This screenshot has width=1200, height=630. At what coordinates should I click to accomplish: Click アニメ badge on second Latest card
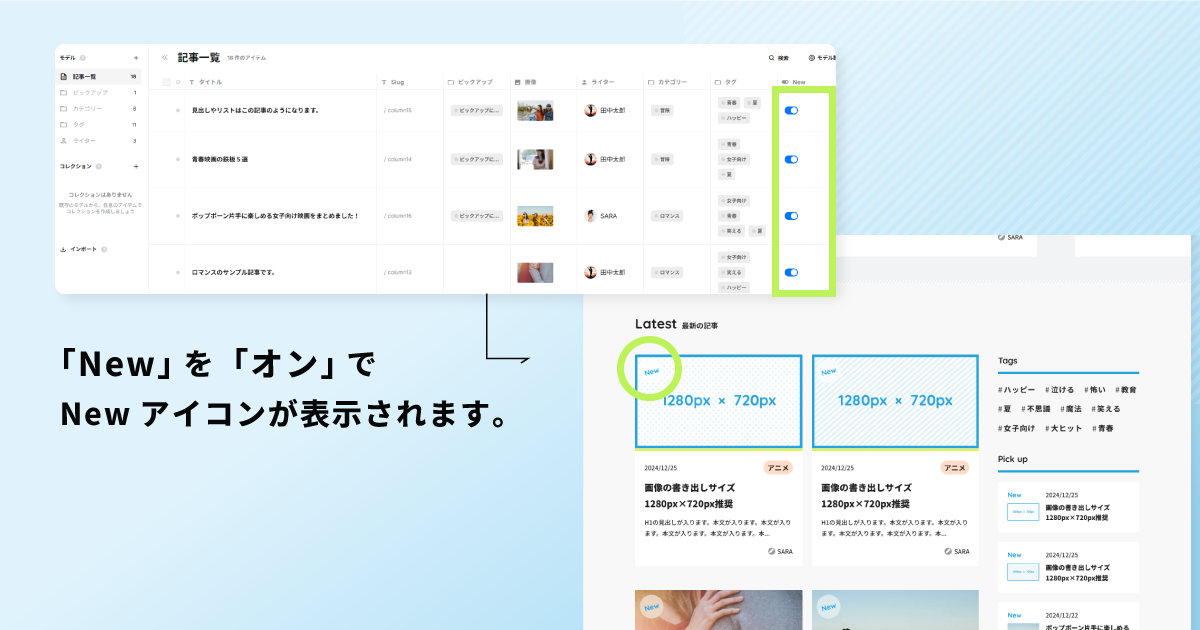coord(955,467)
